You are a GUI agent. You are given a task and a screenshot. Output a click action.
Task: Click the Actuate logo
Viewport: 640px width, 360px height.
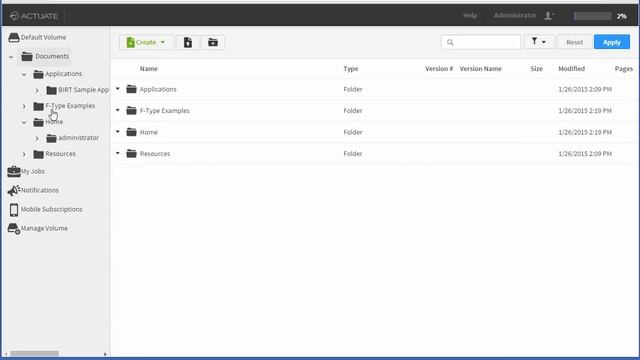[34, 16]
